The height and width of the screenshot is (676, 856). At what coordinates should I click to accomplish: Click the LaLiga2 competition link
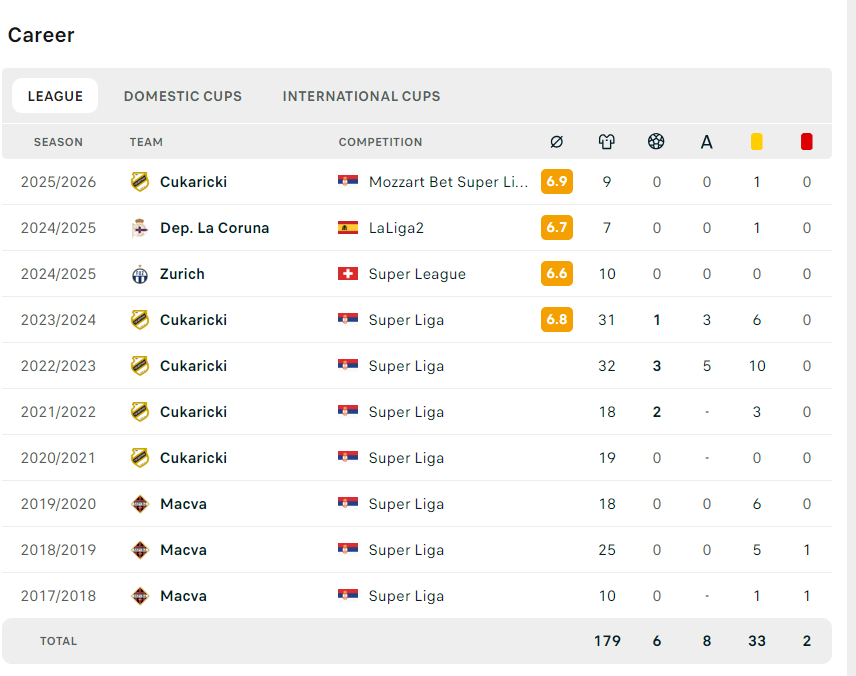coord(396,228)
